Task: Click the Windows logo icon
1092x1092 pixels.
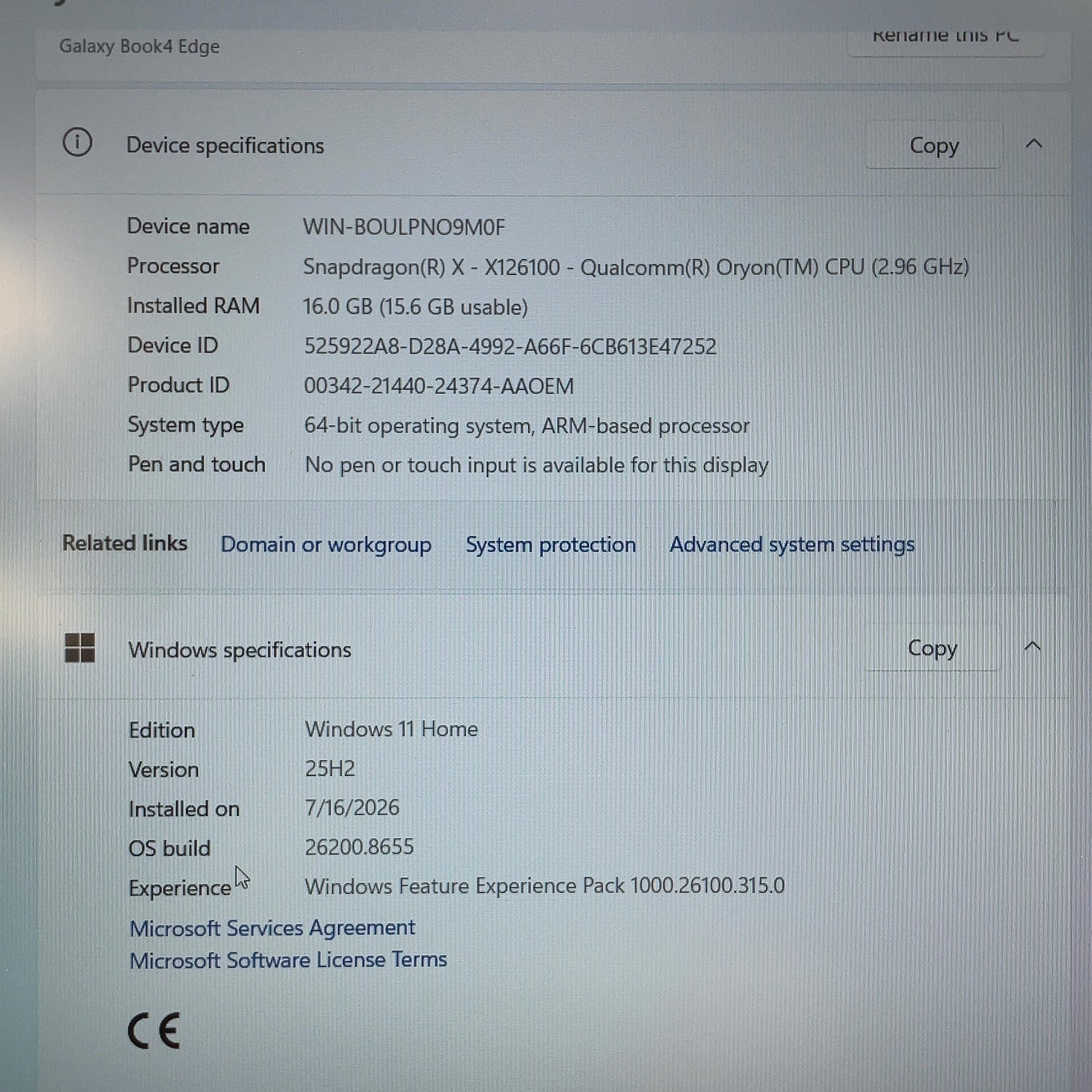Action: 79,647
